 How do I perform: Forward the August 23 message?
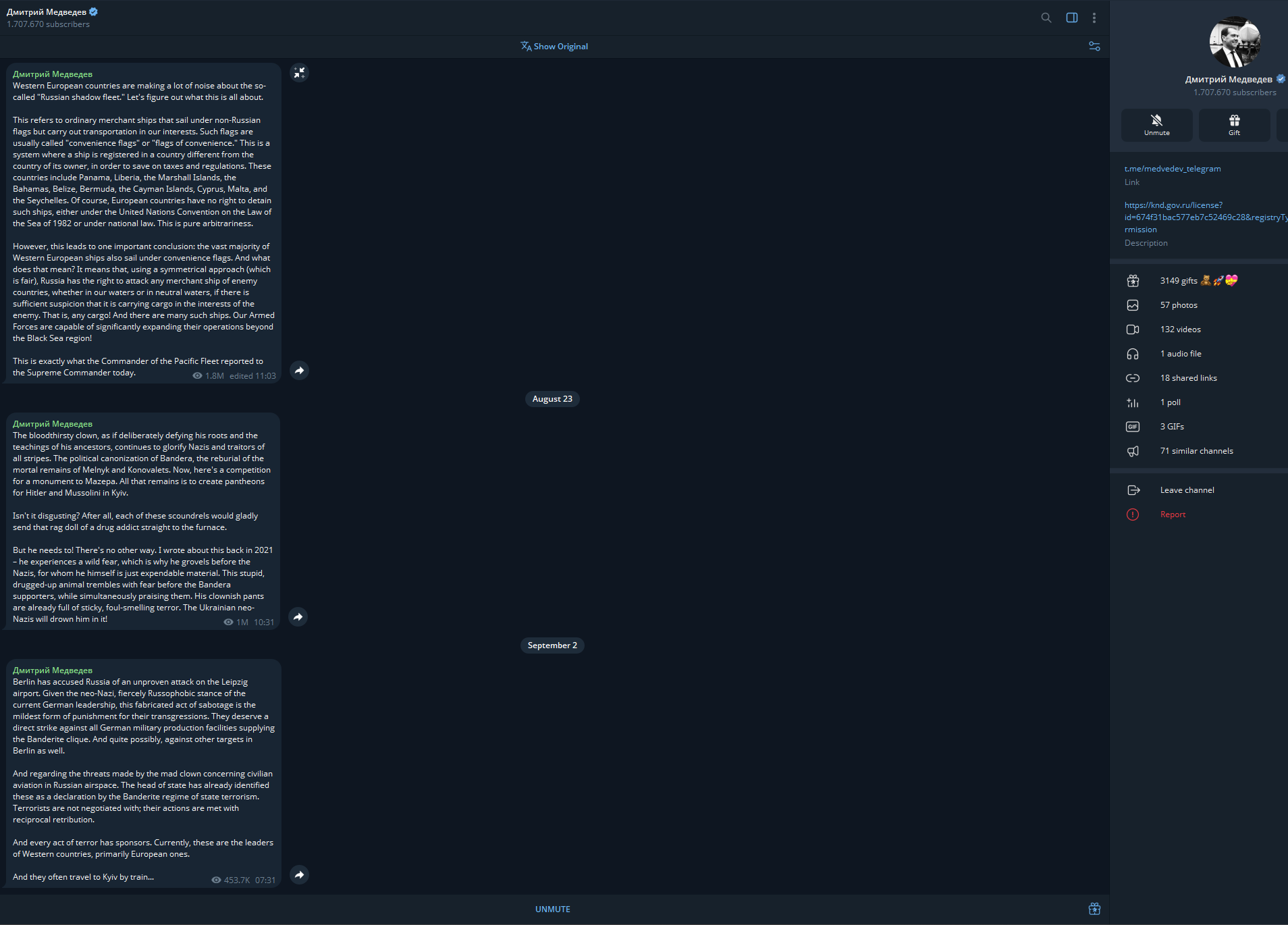298,616
